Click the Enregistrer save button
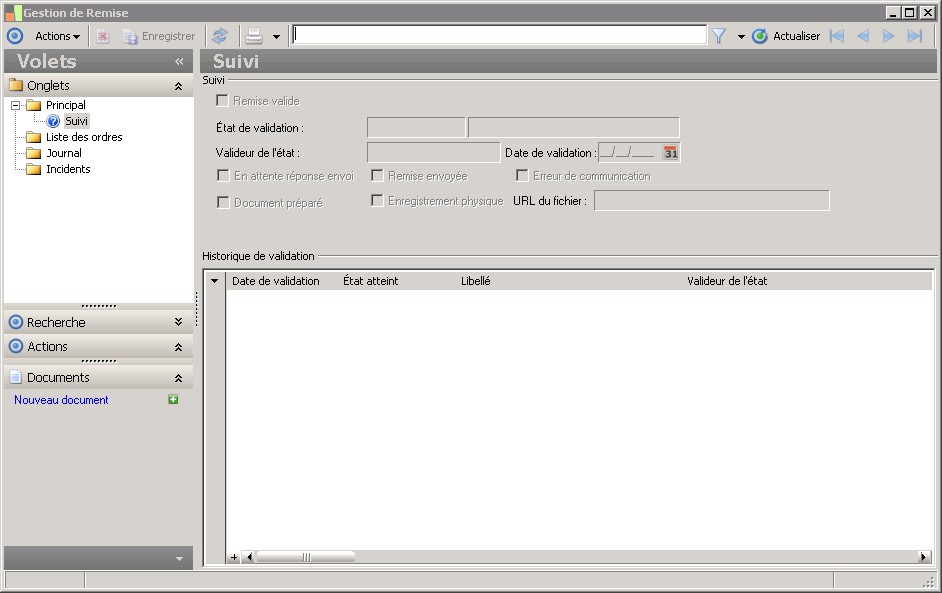 (159, 36)
